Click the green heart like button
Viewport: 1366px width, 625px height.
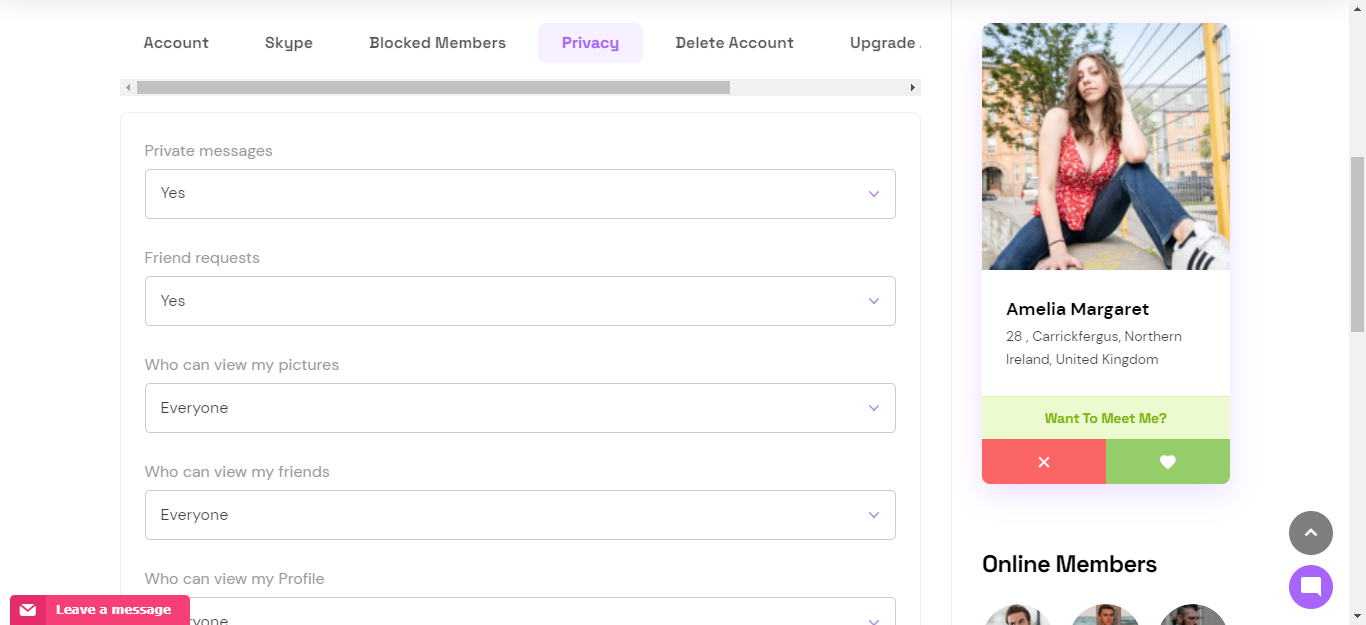click(x=1168, y=462)
